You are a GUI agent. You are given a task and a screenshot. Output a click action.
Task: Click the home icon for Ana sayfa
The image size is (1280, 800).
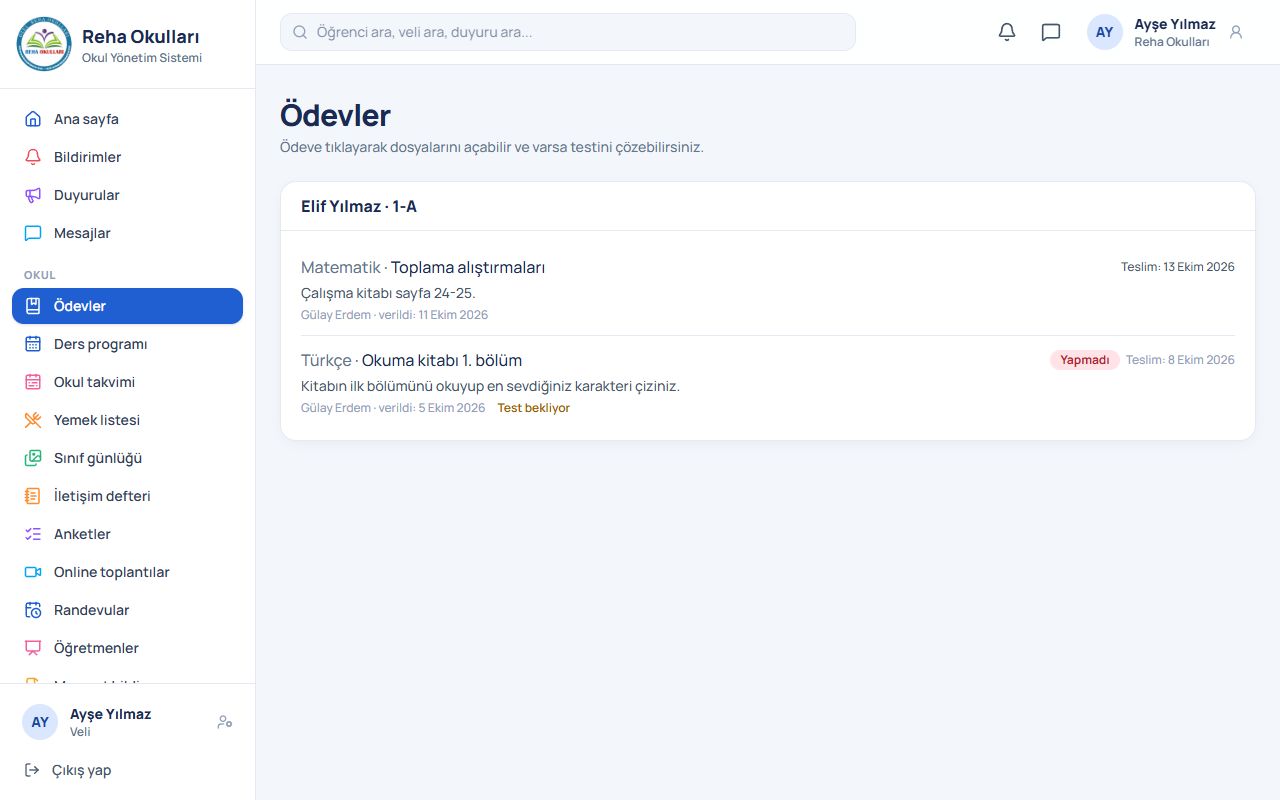point(33,119)
